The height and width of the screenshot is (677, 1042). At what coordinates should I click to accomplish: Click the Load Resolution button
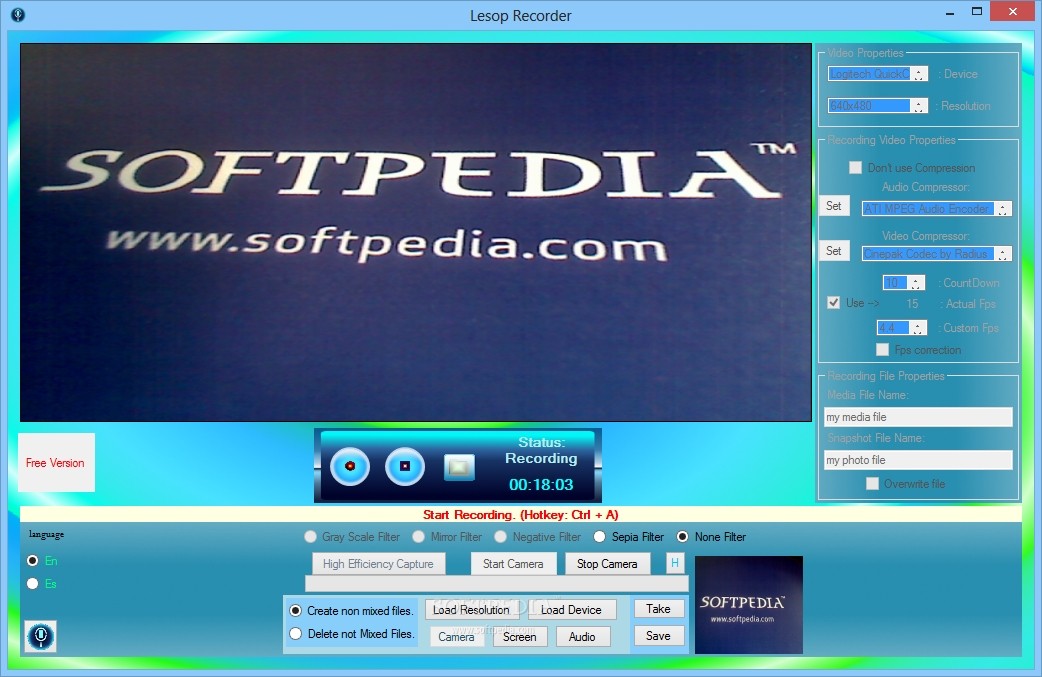click(x=471, y=609)
